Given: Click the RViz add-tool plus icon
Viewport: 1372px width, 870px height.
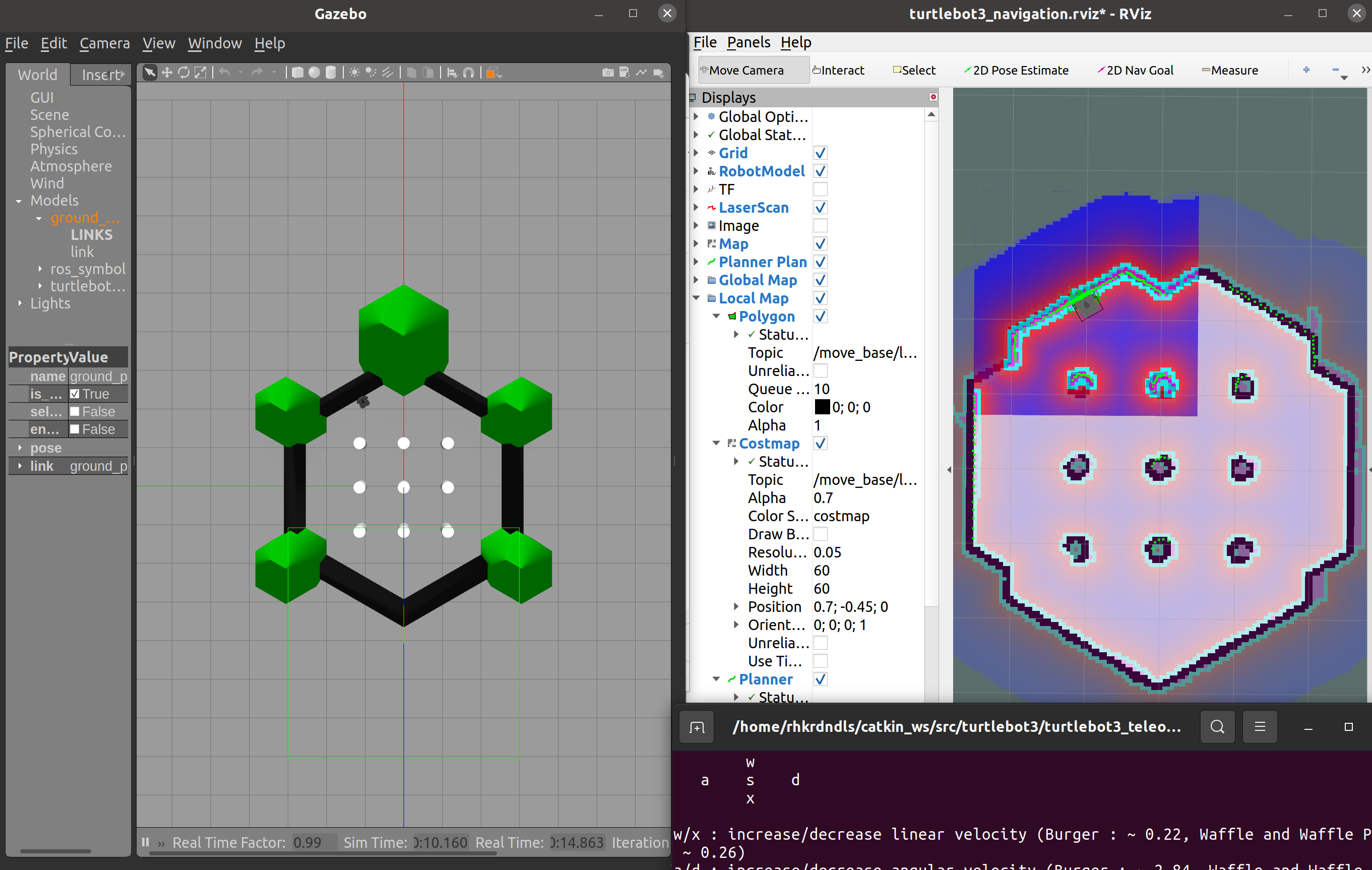Looking at the screenshot, I should pyautogui.click(x=1306, y=70).
